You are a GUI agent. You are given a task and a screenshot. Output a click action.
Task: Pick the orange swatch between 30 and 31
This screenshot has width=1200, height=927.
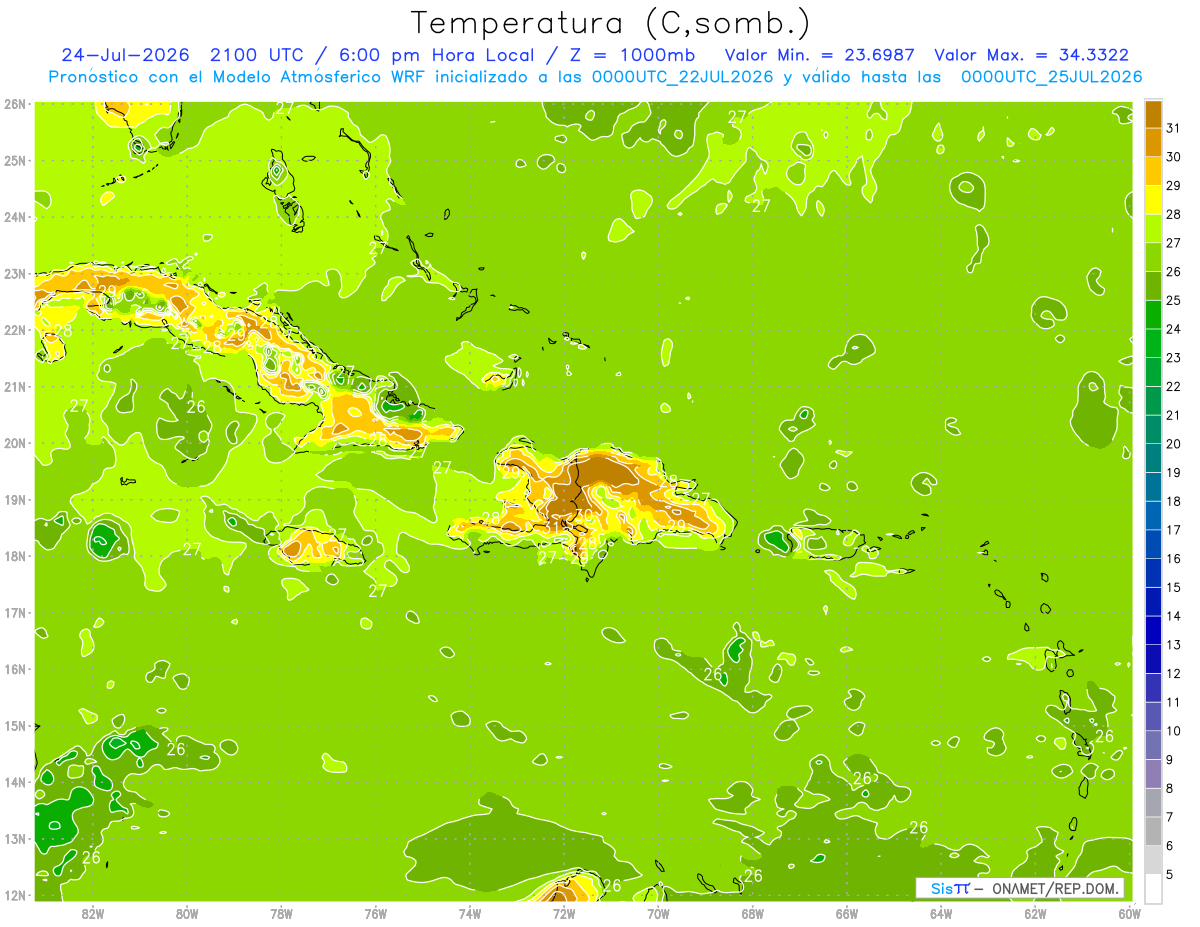click(x=1152, y=142)
